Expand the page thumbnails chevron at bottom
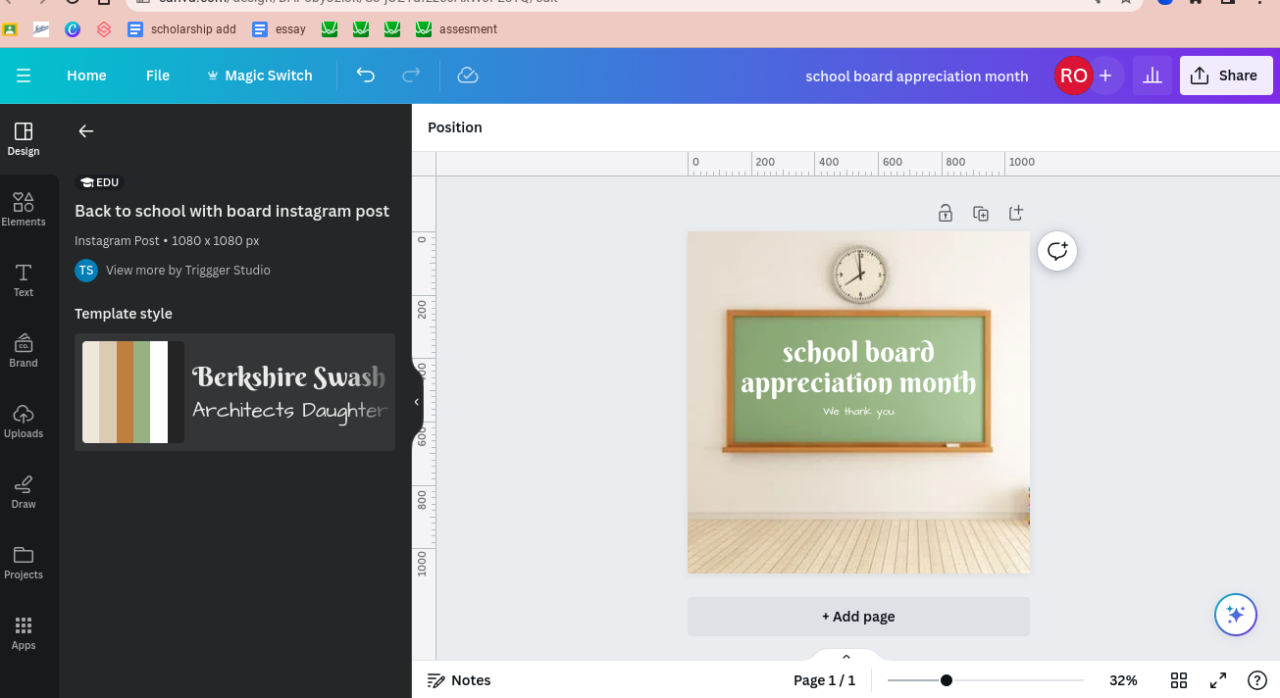Viewport: 1280px width, 698px height. coord(846,657)
